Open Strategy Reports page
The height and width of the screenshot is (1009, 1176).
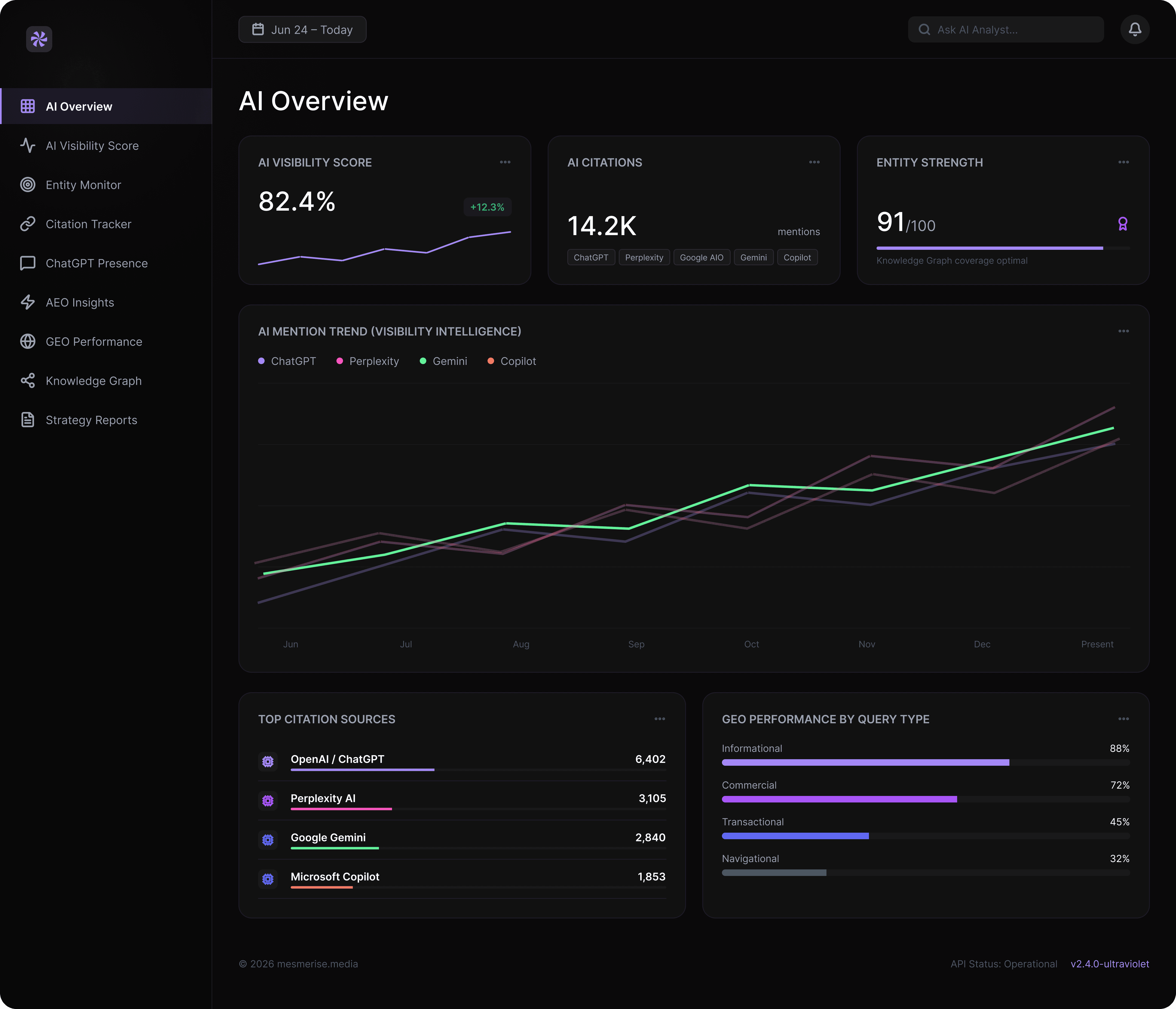(106, 419)
